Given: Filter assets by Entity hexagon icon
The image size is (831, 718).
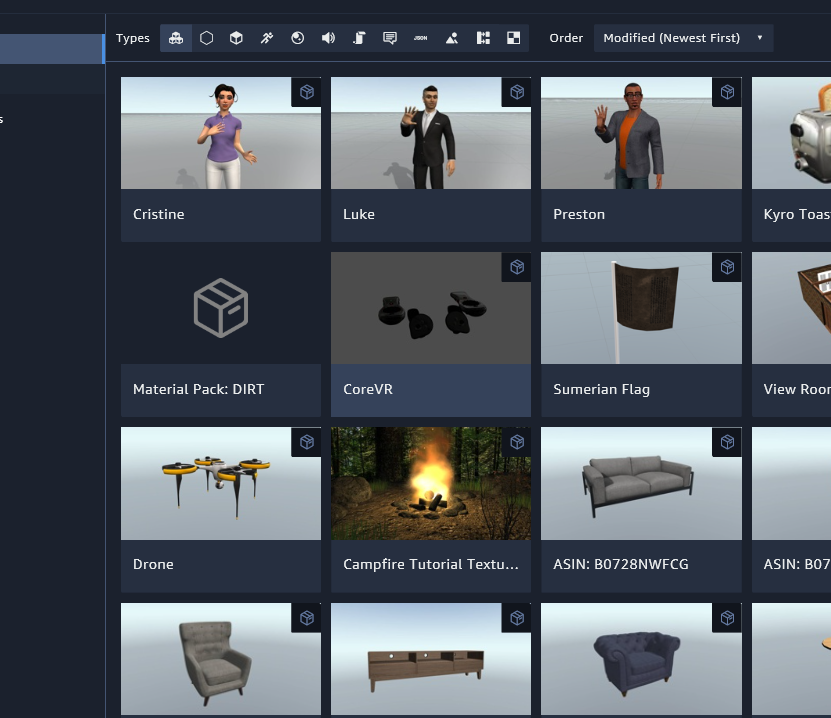Looking at the screenshot, I should [206, 38].
